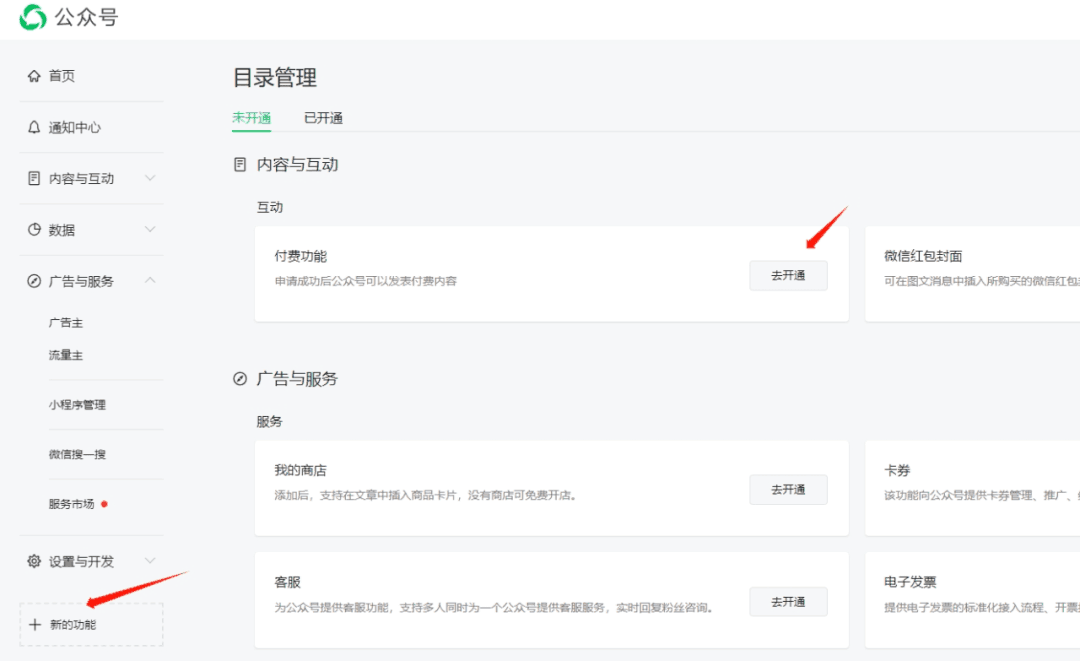Click the compass icon beside 广告与服务 in sidebar
The width and height of the screenshot is (1080, 661).
[34, 281]
